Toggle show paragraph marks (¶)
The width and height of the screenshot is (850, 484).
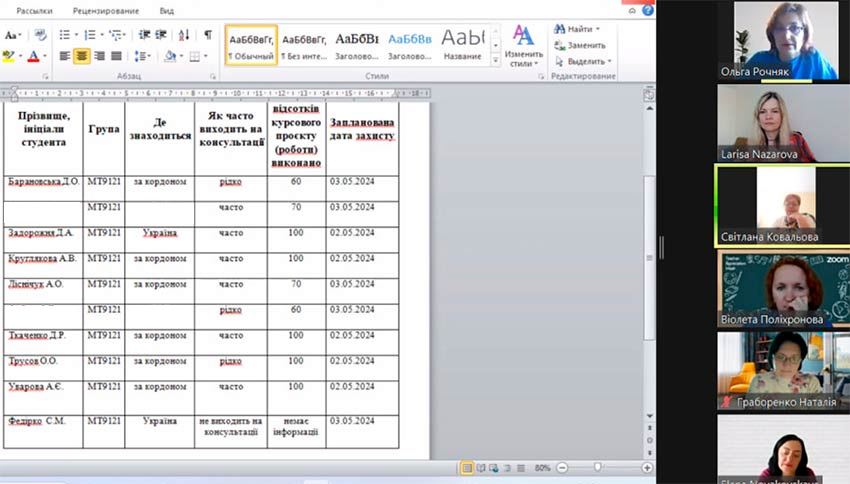click(x=208, y=35)
